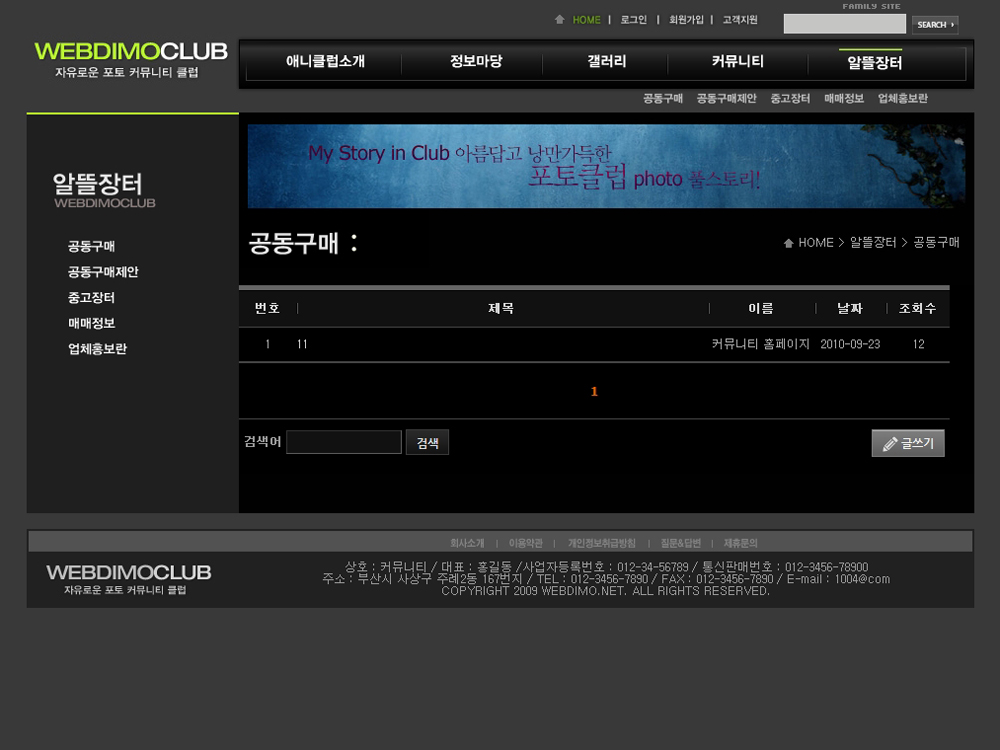Click the 글쓰기 write button
This screenshot has height=750, width=1000.
[907, 443]
